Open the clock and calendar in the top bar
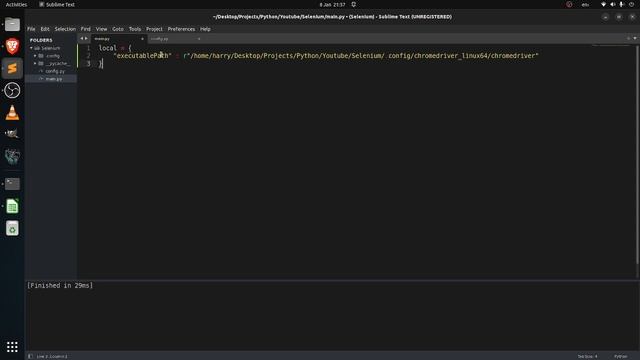640x360 pixels. [x=332, y=4]
